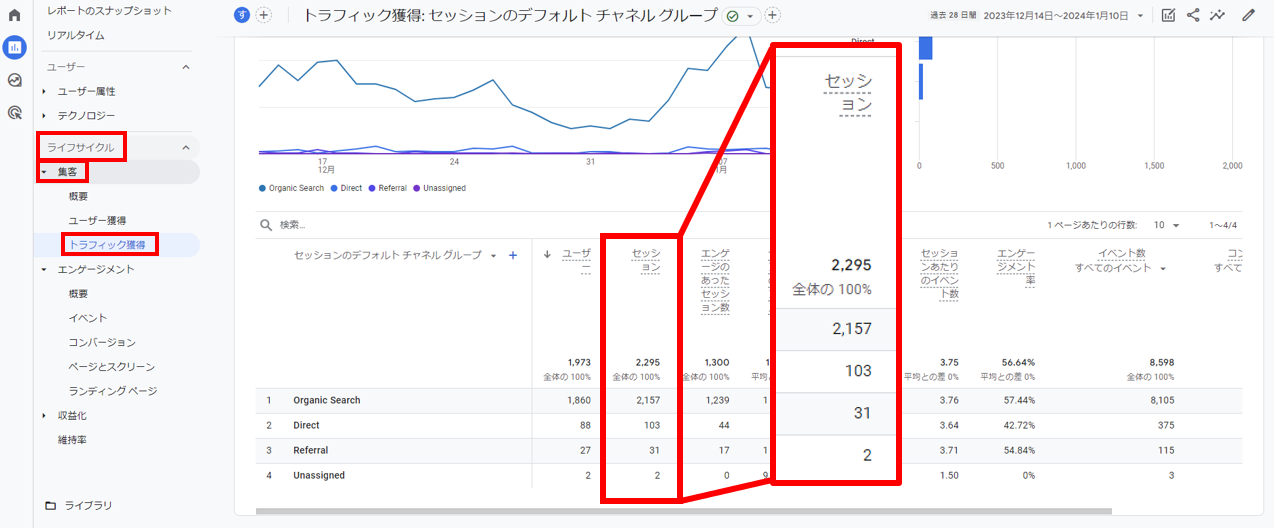Viewport: 1274px width, 528px height.
Task: Select Unassigned table row label
Action: (318, 475)
